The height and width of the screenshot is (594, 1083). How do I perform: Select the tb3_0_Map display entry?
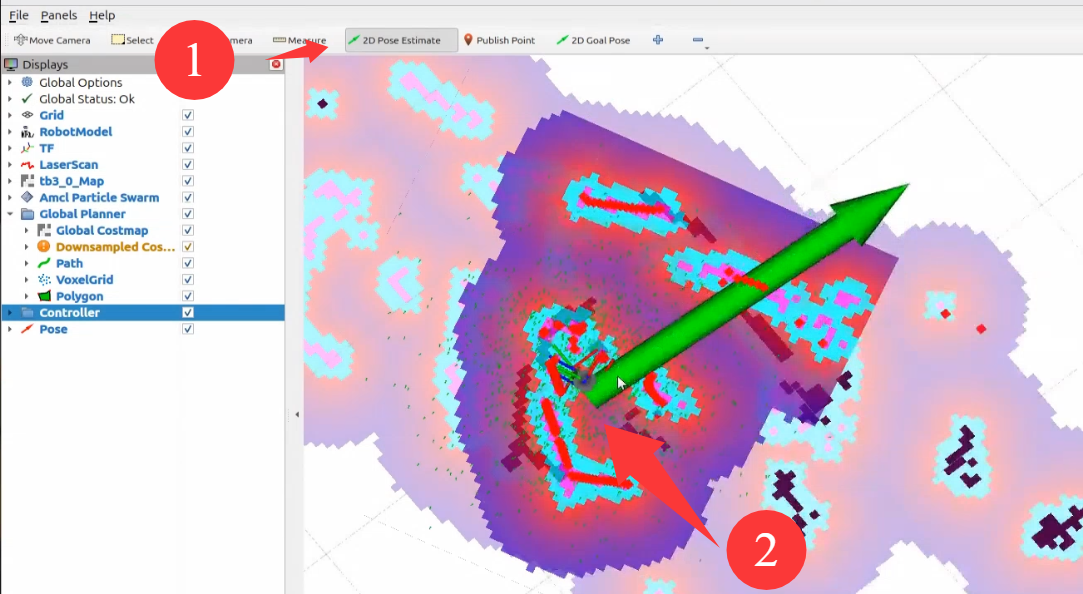click(71, 181)
